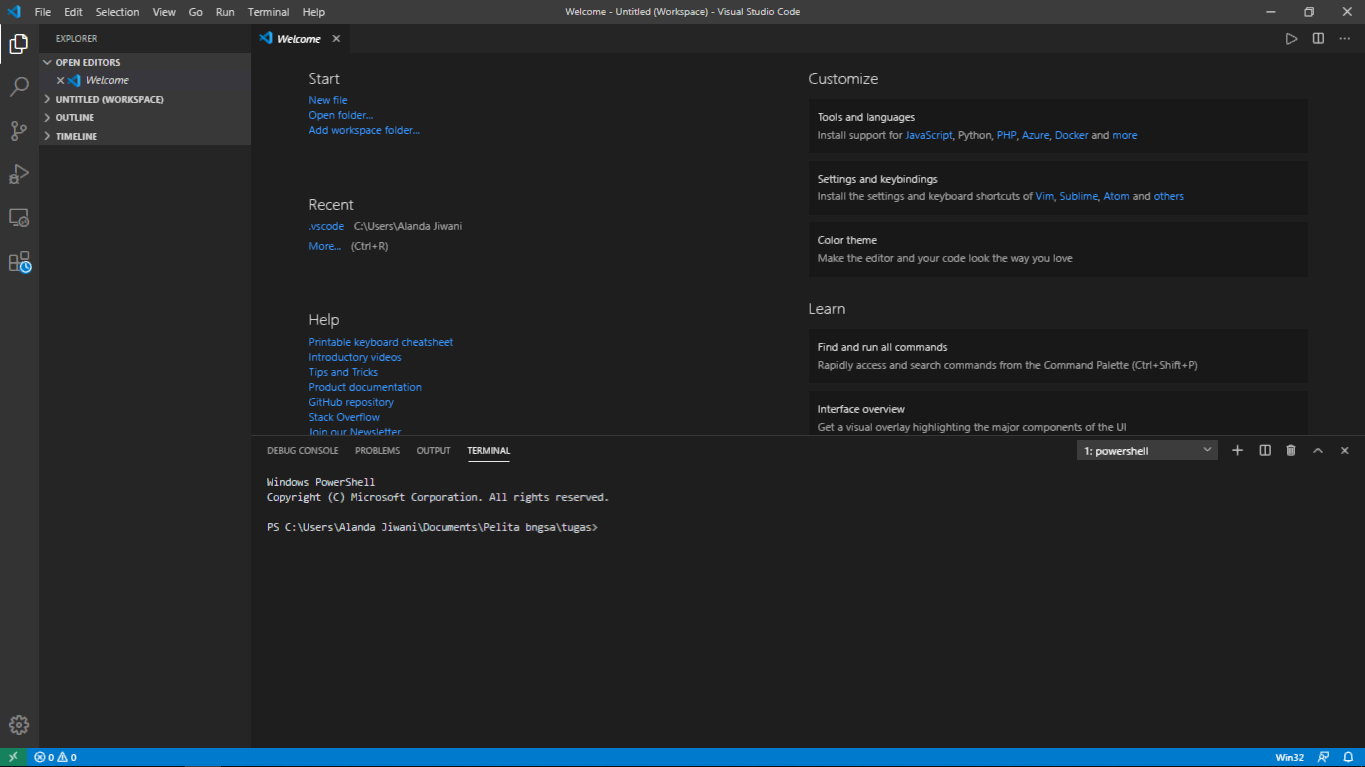Viewport: 1365px width, 767px height.
Task: Open the GitHub repository link
Action: pos(351,402)
